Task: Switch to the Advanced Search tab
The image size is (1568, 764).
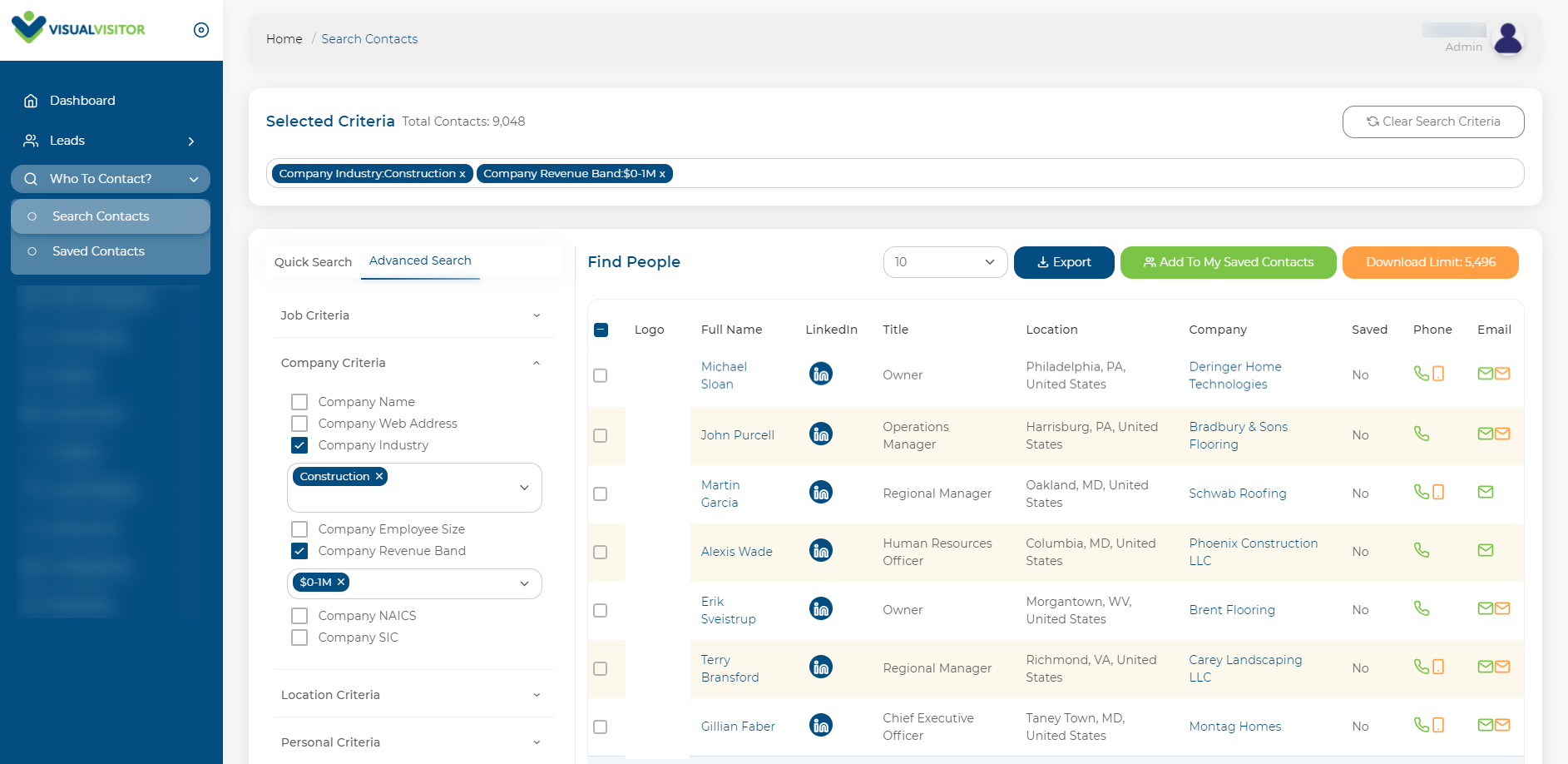Action: coord(420,260)
